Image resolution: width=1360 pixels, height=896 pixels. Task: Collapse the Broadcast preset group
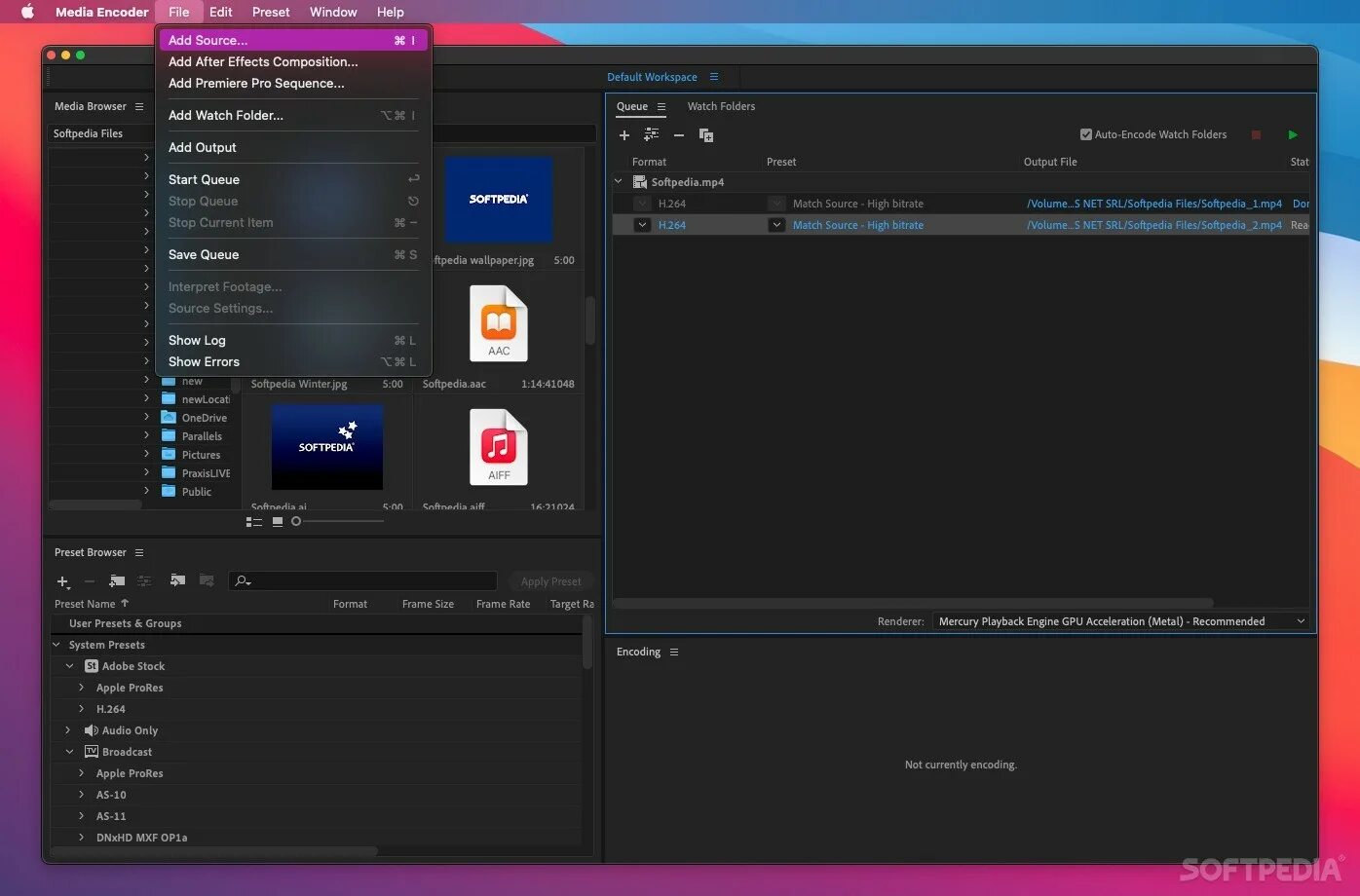pos(69,752)
